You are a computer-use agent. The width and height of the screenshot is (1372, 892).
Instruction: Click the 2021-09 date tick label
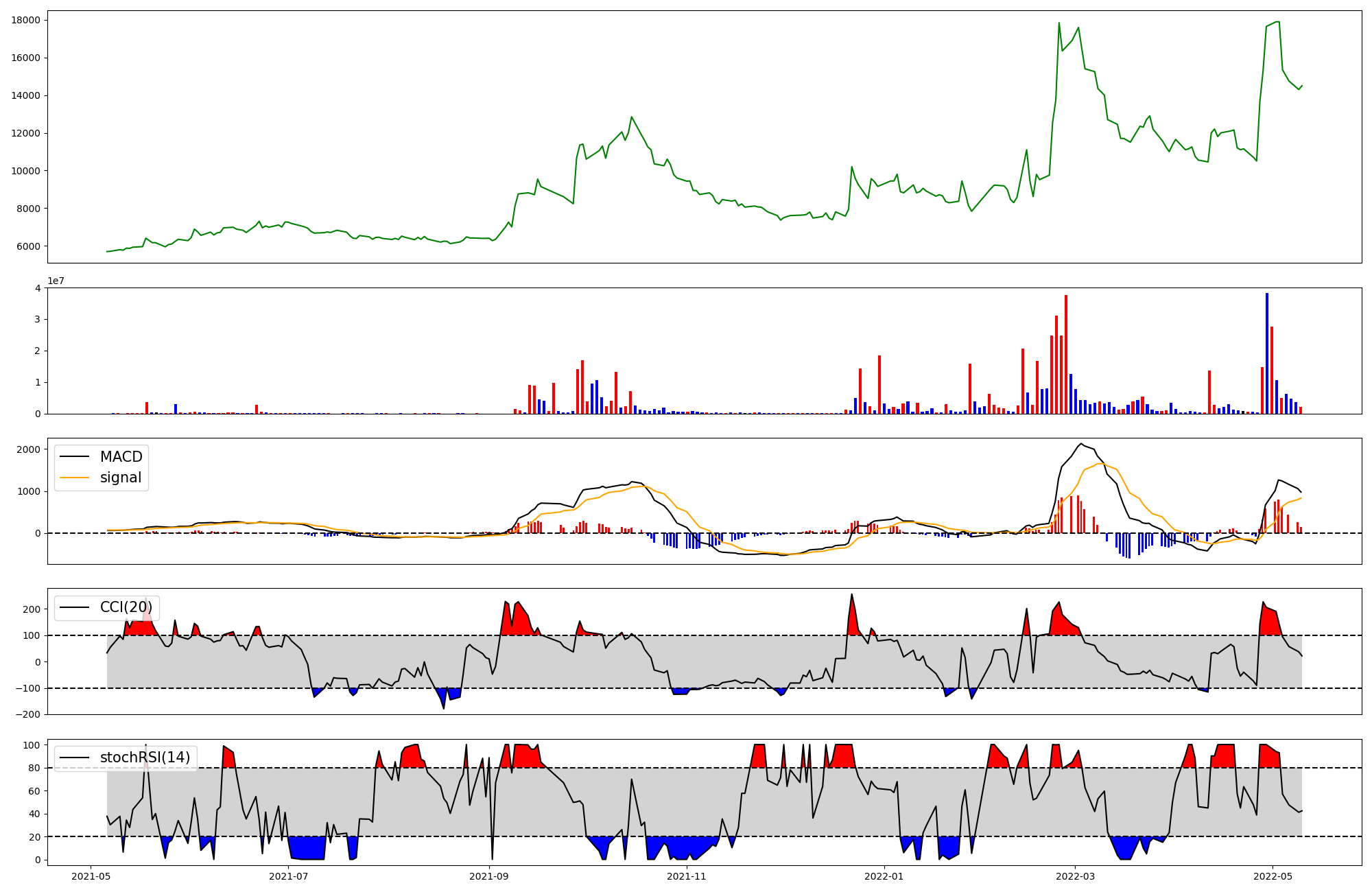pos(490,876)
